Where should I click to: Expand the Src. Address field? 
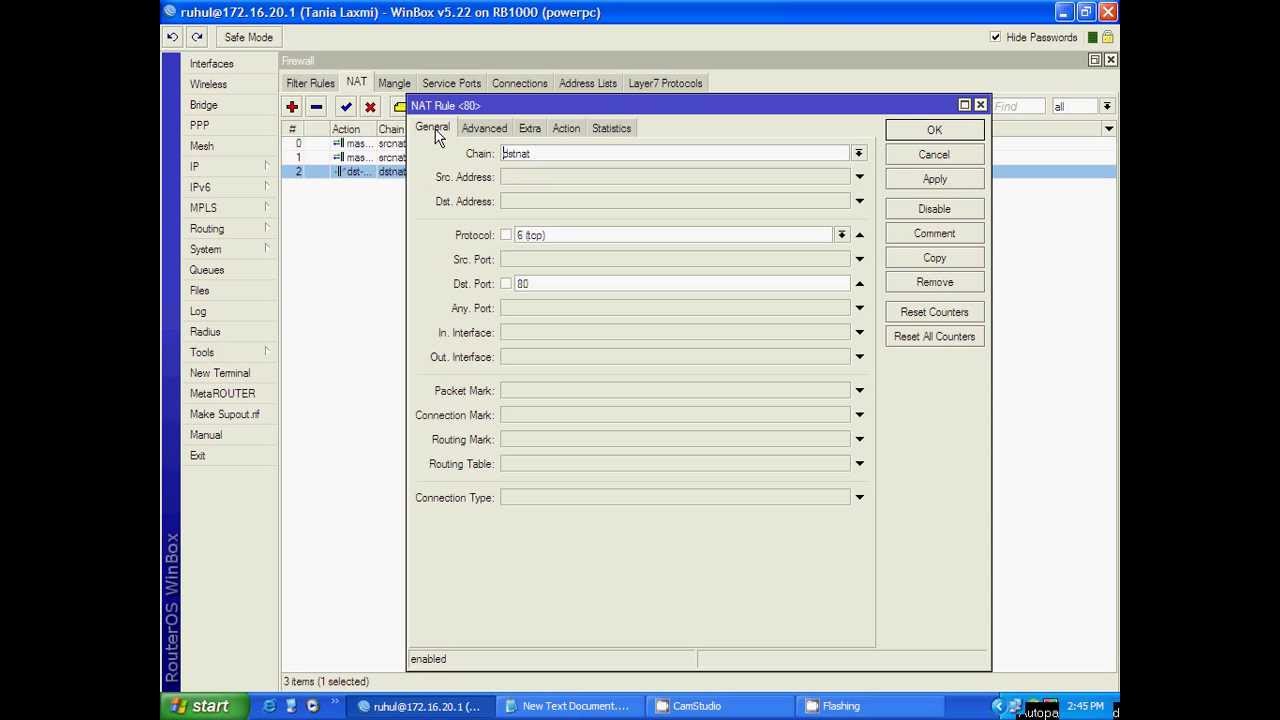(859, 177)
